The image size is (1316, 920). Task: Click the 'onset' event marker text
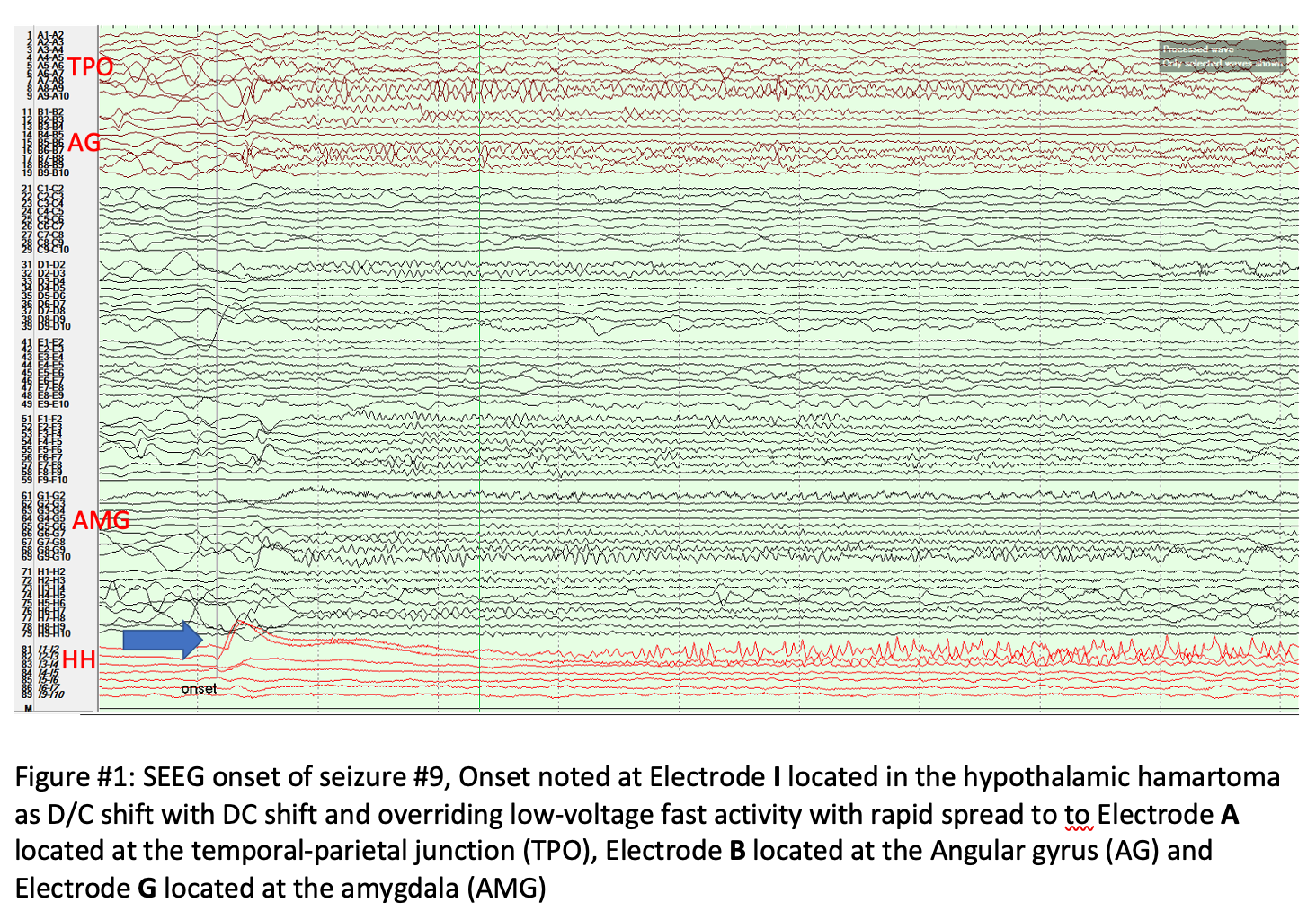tap(199, 689)
